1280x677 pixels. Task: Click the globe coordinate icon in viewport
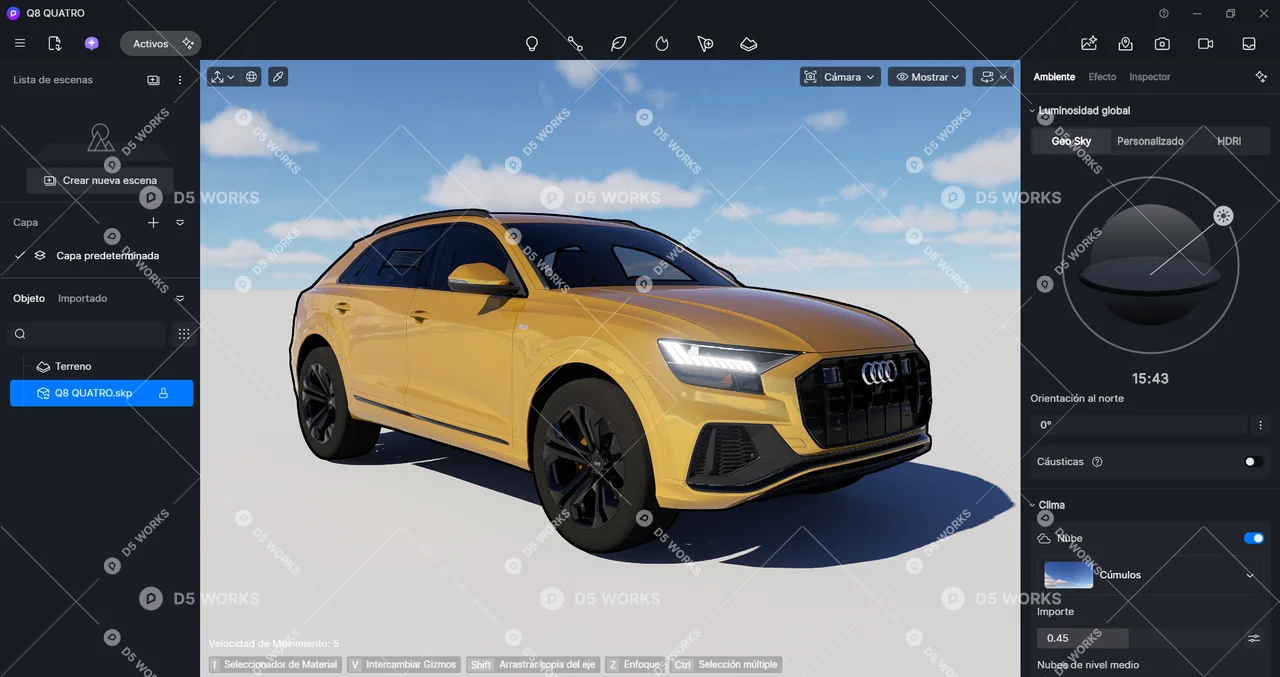[x=251, y=77]
